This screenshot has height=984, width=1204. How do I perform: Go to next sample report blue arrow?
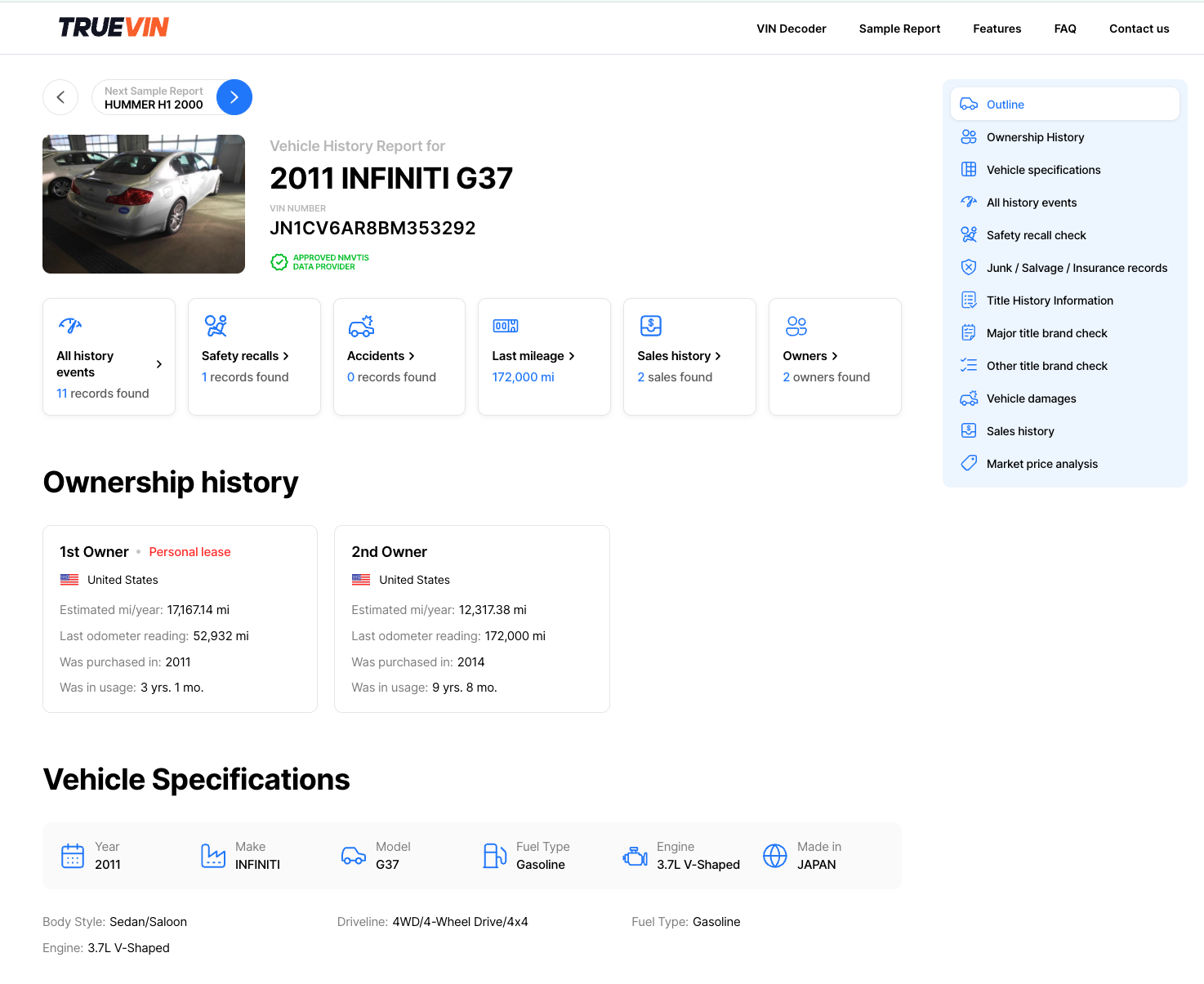pos(234,97)
